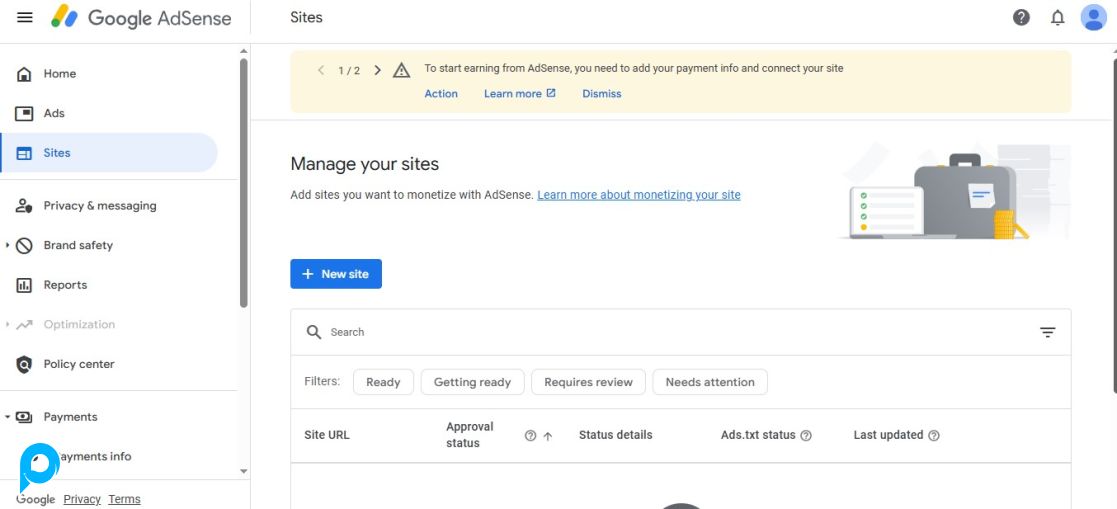Open the user account avatar
Screen dimensions: 1117x509
(1093, 18)
